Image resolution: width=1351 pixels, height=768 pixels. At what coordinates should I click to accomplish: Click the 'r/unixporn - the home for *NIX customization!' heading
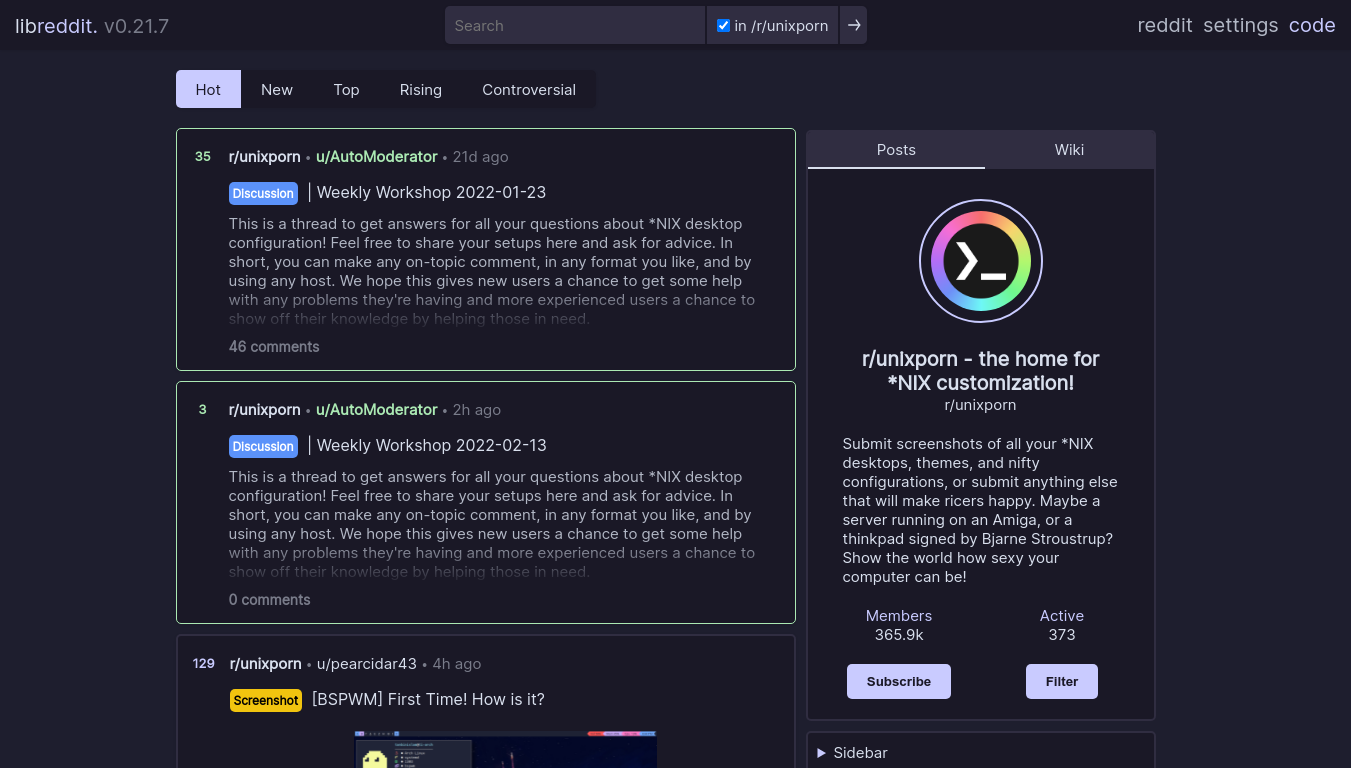pos(981,370)
